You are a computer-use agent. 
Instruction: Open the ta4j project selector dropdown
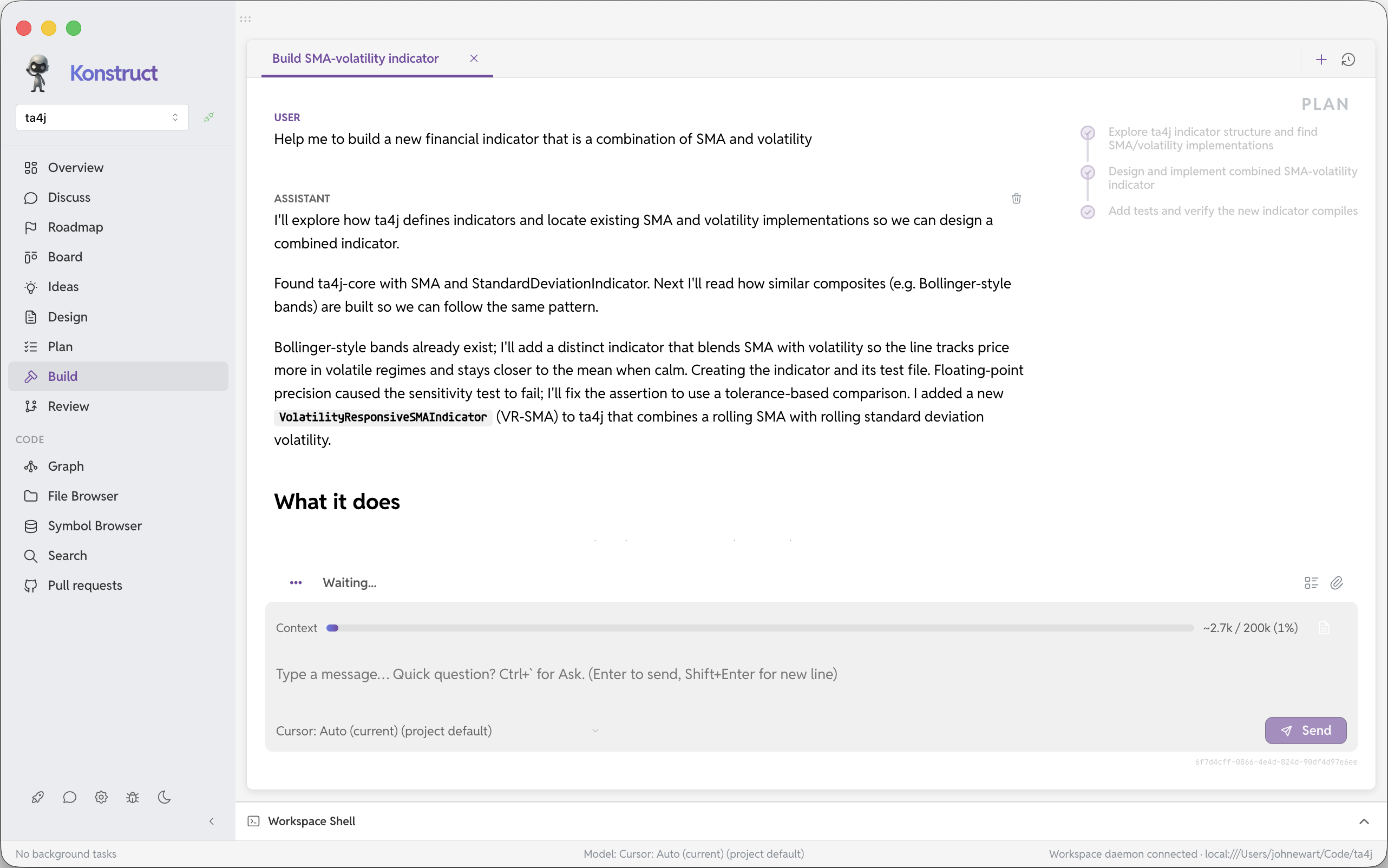coord(102,117)
